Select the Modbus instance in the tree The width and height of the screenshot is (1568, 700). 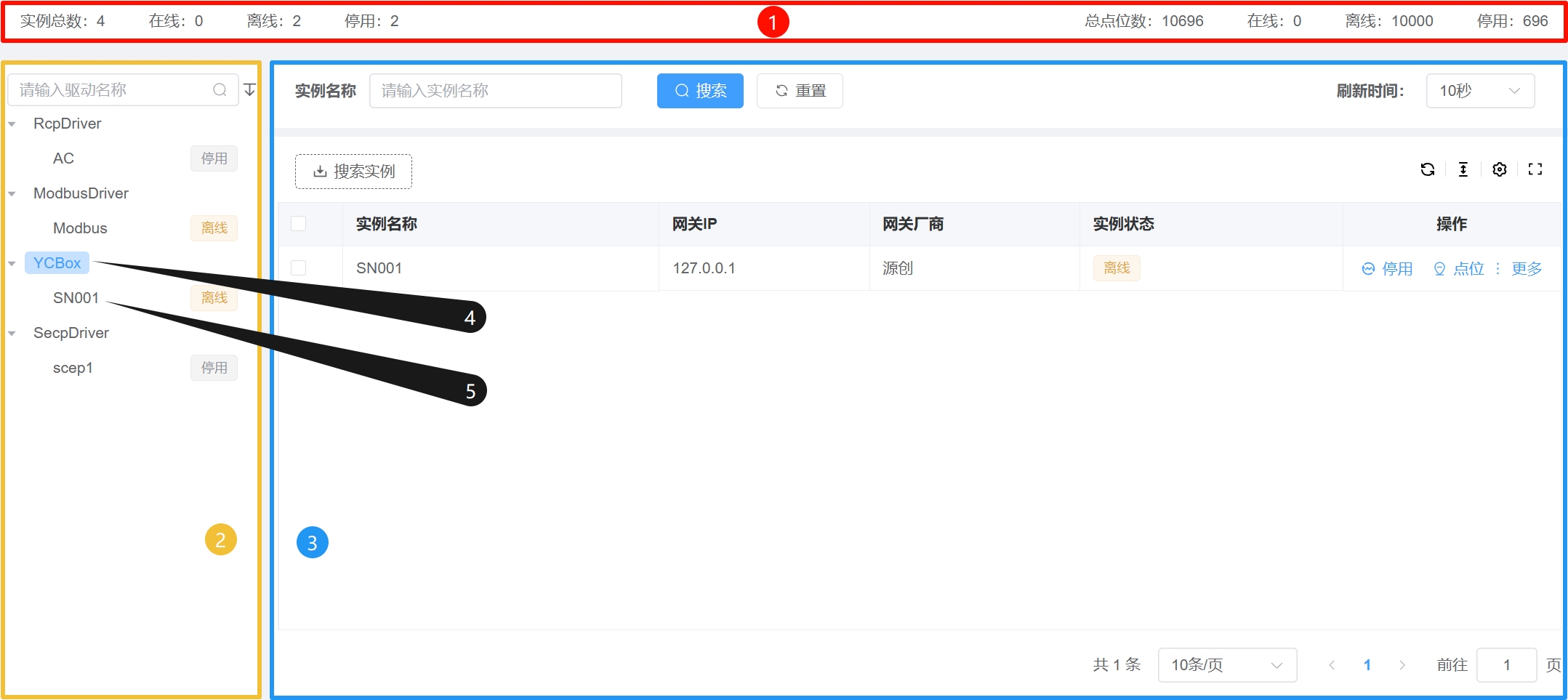[80, 228]
